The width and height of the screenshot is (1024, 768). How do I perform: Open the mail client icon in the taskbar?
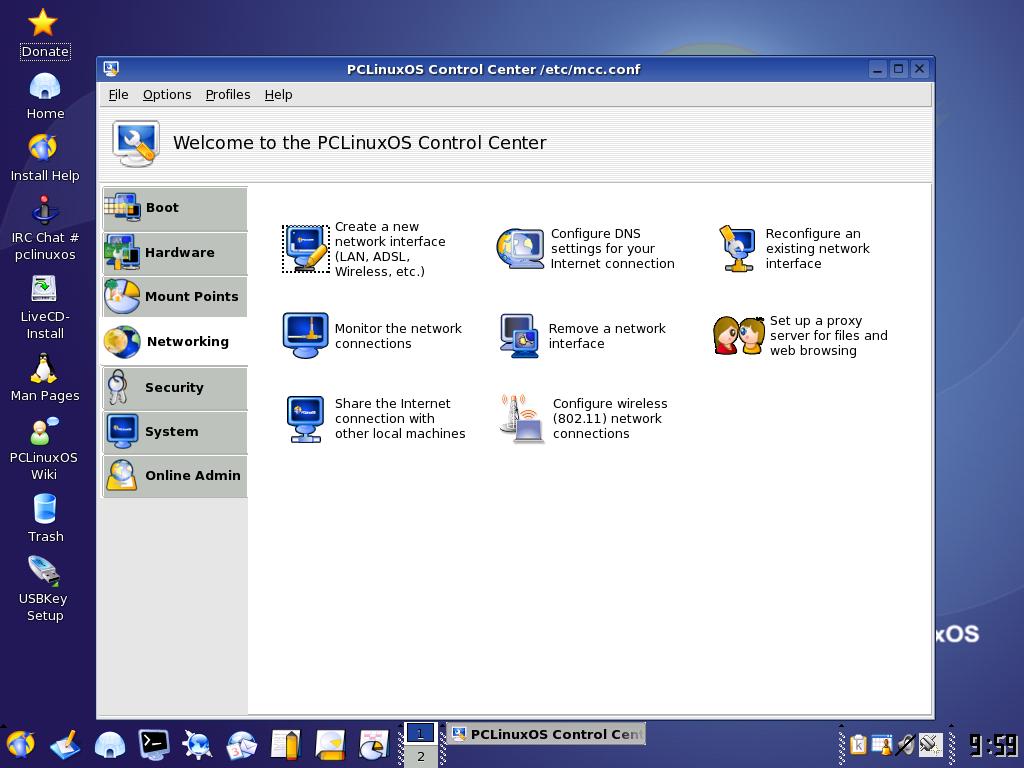pyautogui.click(x=242, y=745)
